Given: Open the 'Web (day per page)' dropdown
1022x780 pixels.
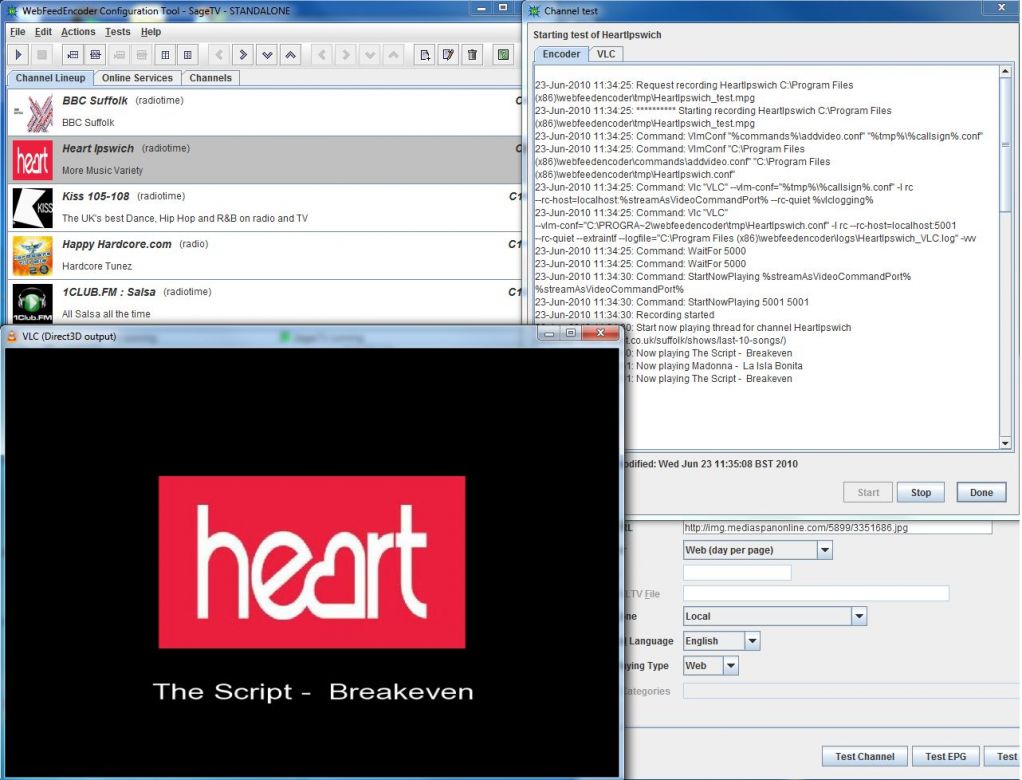Looking at the screenshot, I should click(824, 550).
